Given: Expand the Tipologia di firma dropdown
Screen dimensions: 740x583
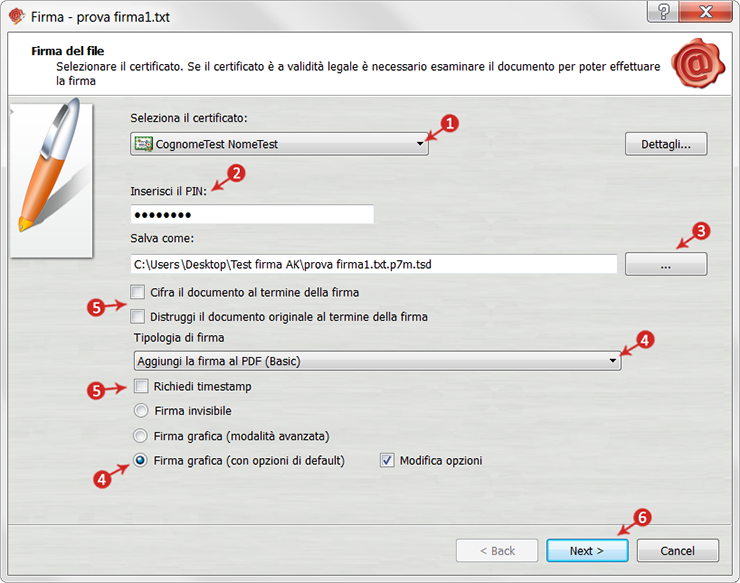Looking at the screenshot, I should click(377, 361).
